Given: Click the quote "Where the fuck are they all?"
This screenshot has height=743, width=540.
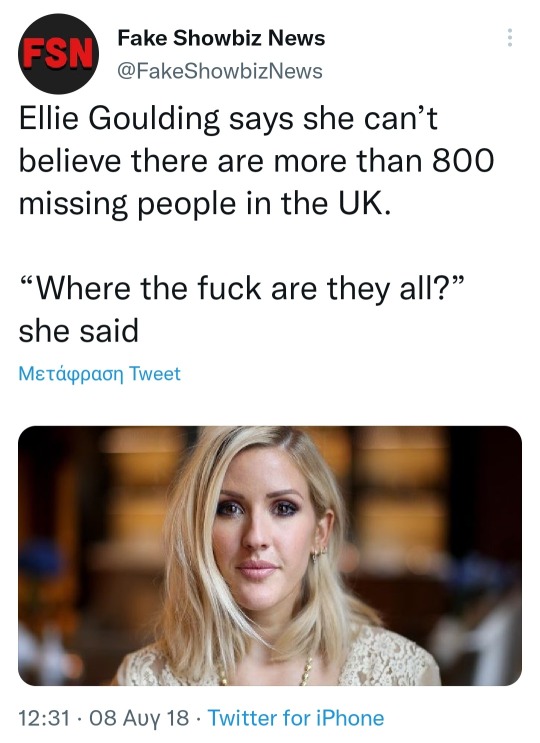Looking at the screenshot, I should click(241, 288).
